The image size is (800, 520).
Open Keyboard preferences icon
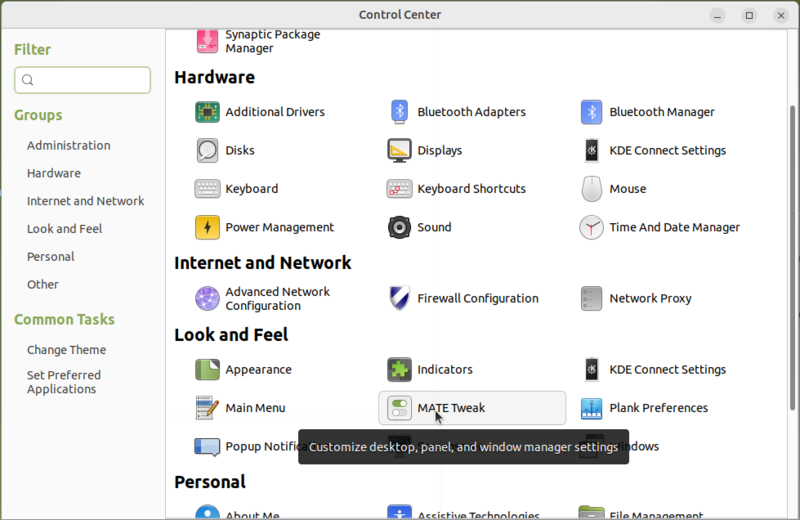(207, 189)
